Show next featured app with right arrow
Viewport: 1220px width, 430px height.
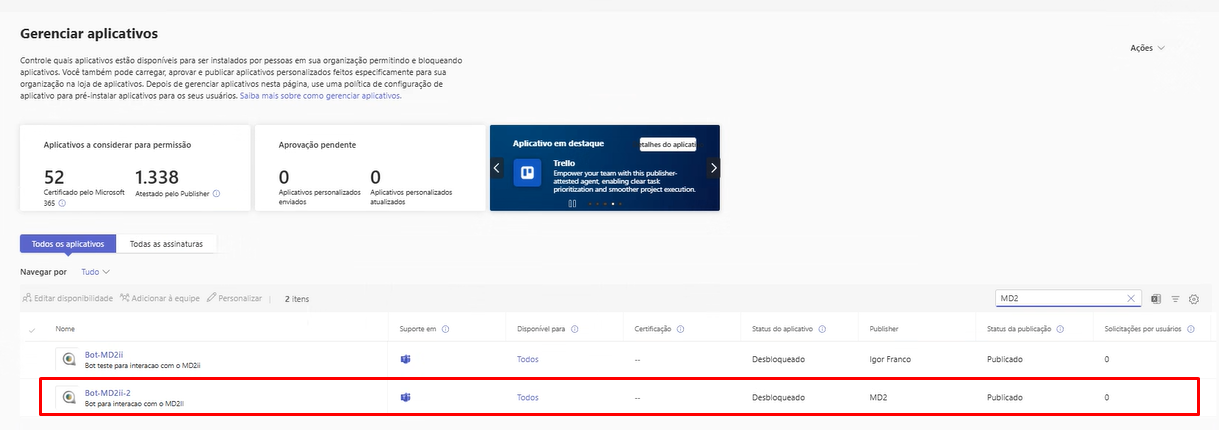pos(714,168)
